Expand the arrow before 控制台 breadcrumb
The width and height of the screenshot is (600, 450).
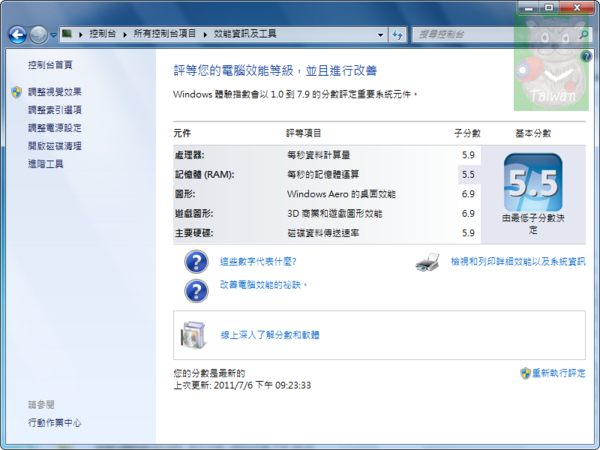81,34
